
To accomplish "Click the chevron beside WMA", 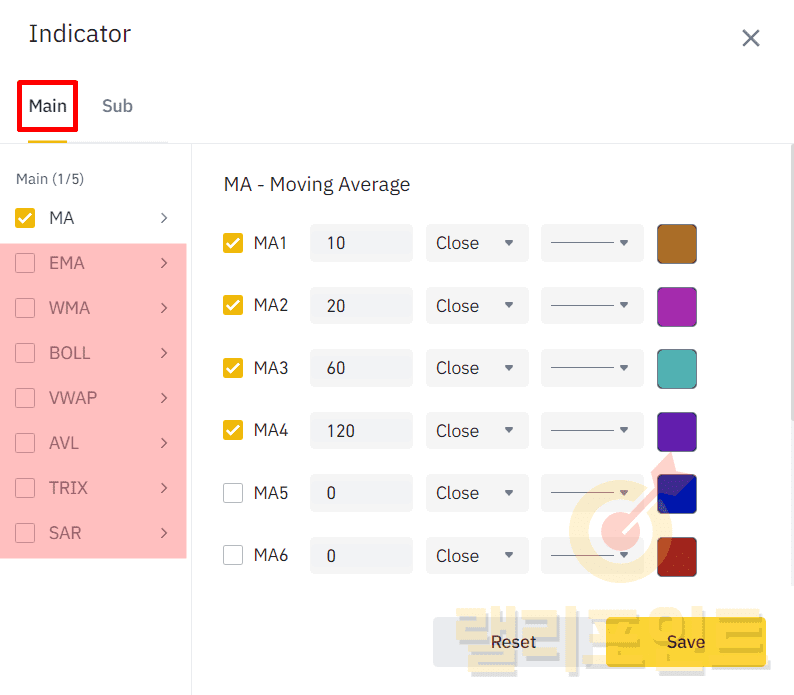I will coord(164,308).
